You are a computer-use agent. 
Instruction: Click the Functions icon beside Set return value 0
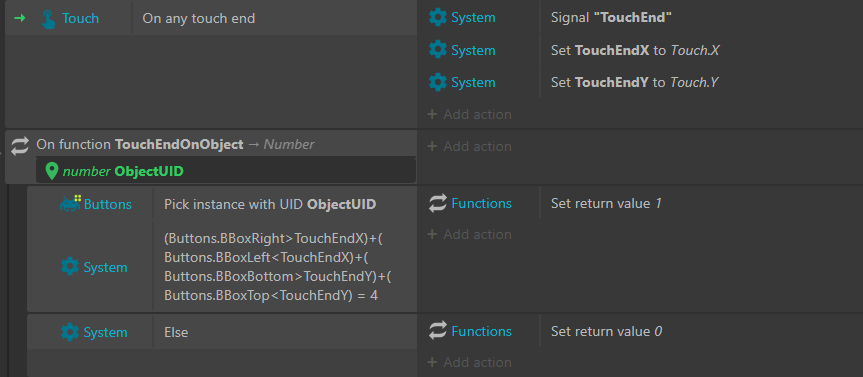pos(438,331)
